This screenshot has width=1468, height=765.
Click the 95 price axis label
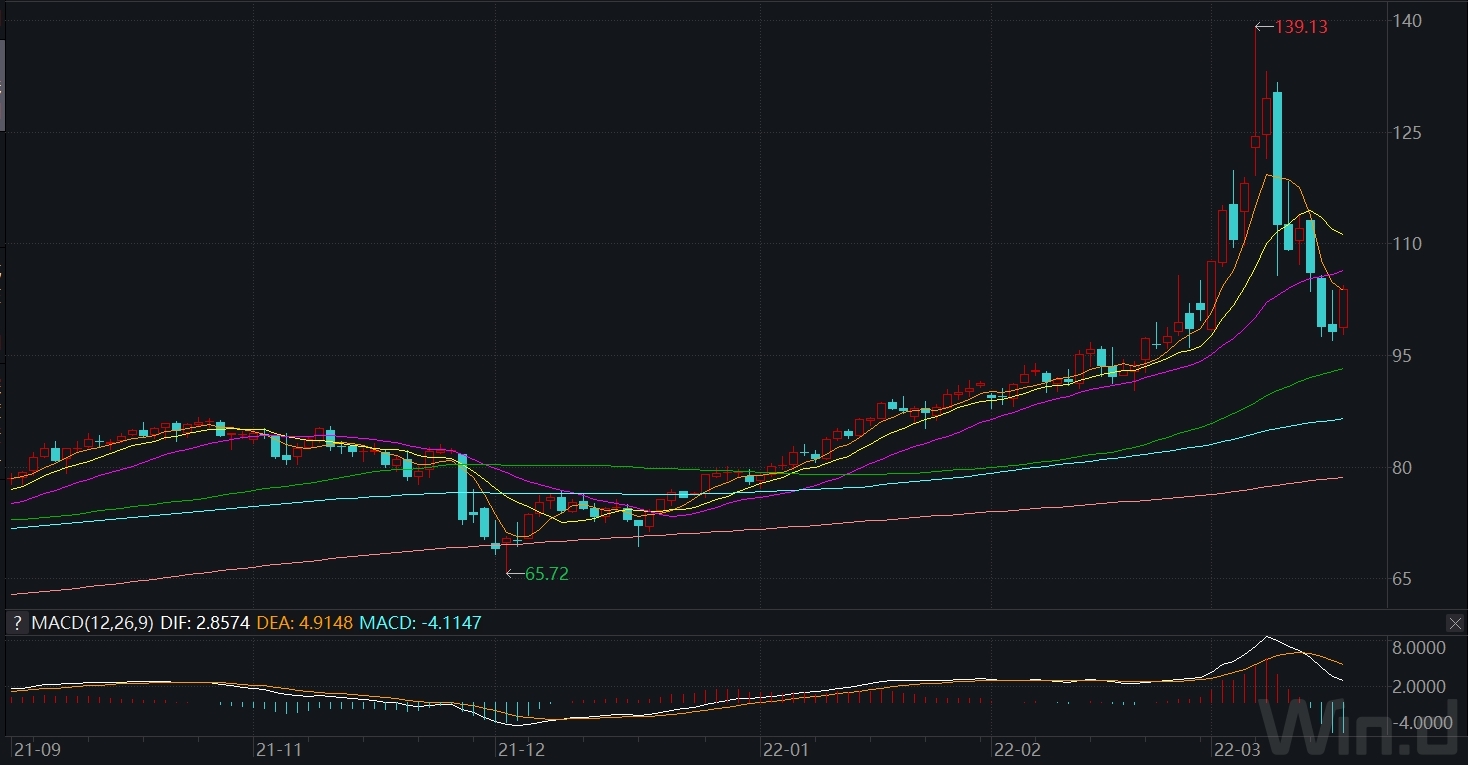click(x=1408, y=356)
